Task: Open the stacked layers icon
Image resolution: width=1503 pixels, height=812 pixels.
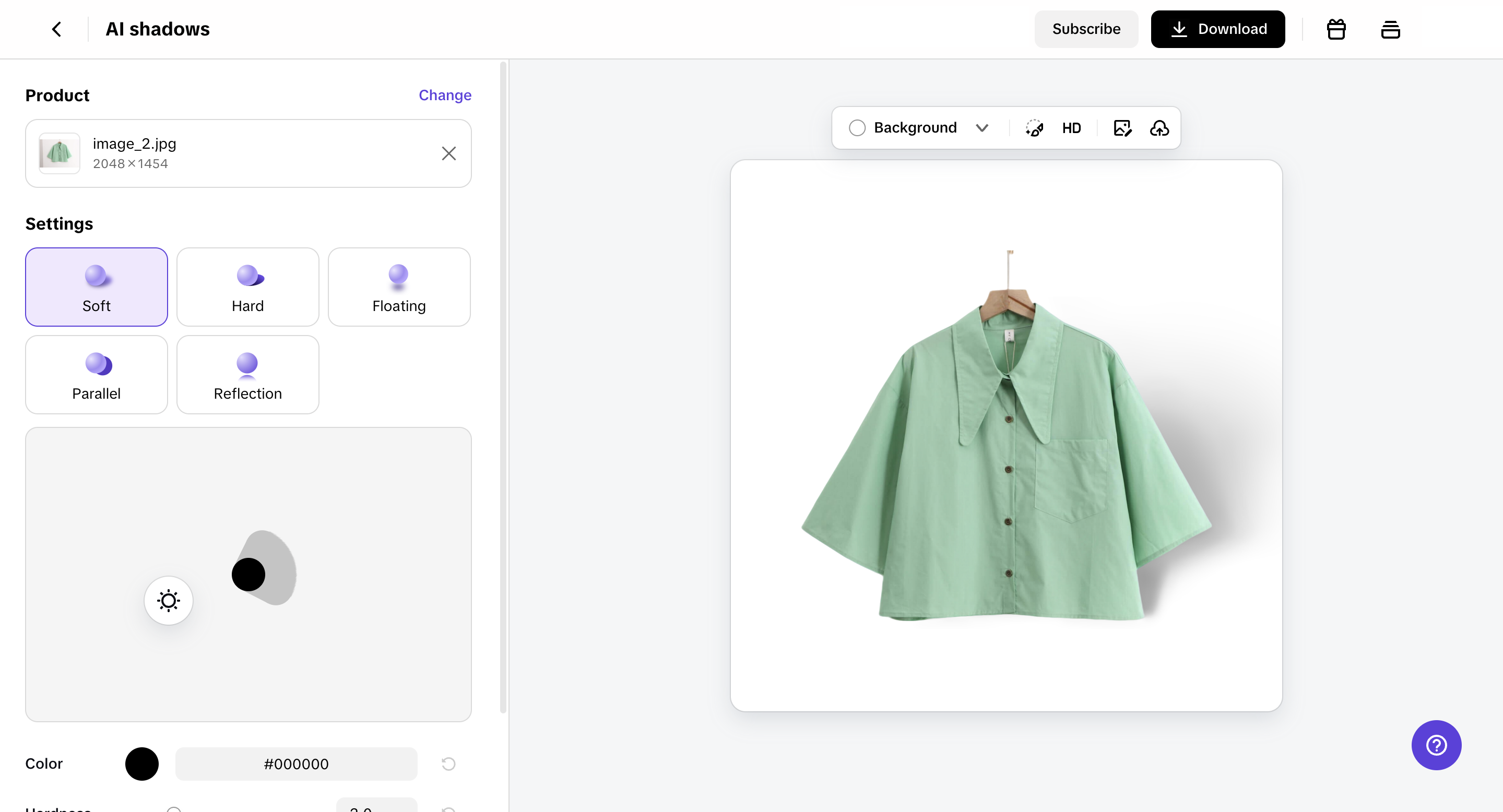Action: (x=1390, y=29)
